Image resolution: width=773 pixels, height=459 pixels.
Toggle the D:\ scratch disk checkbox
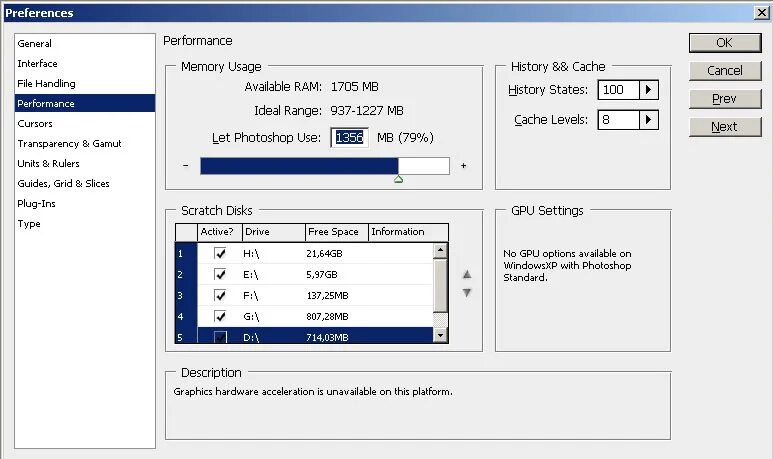[220, 337]
